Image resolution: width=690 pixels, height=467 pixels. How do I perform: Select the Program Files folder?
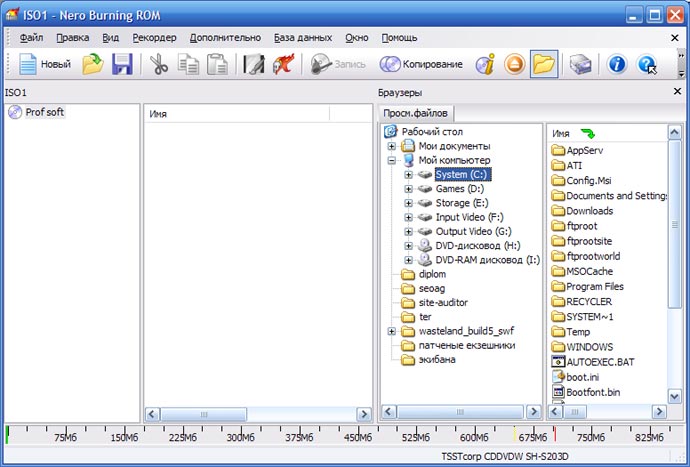pos(587,287)
